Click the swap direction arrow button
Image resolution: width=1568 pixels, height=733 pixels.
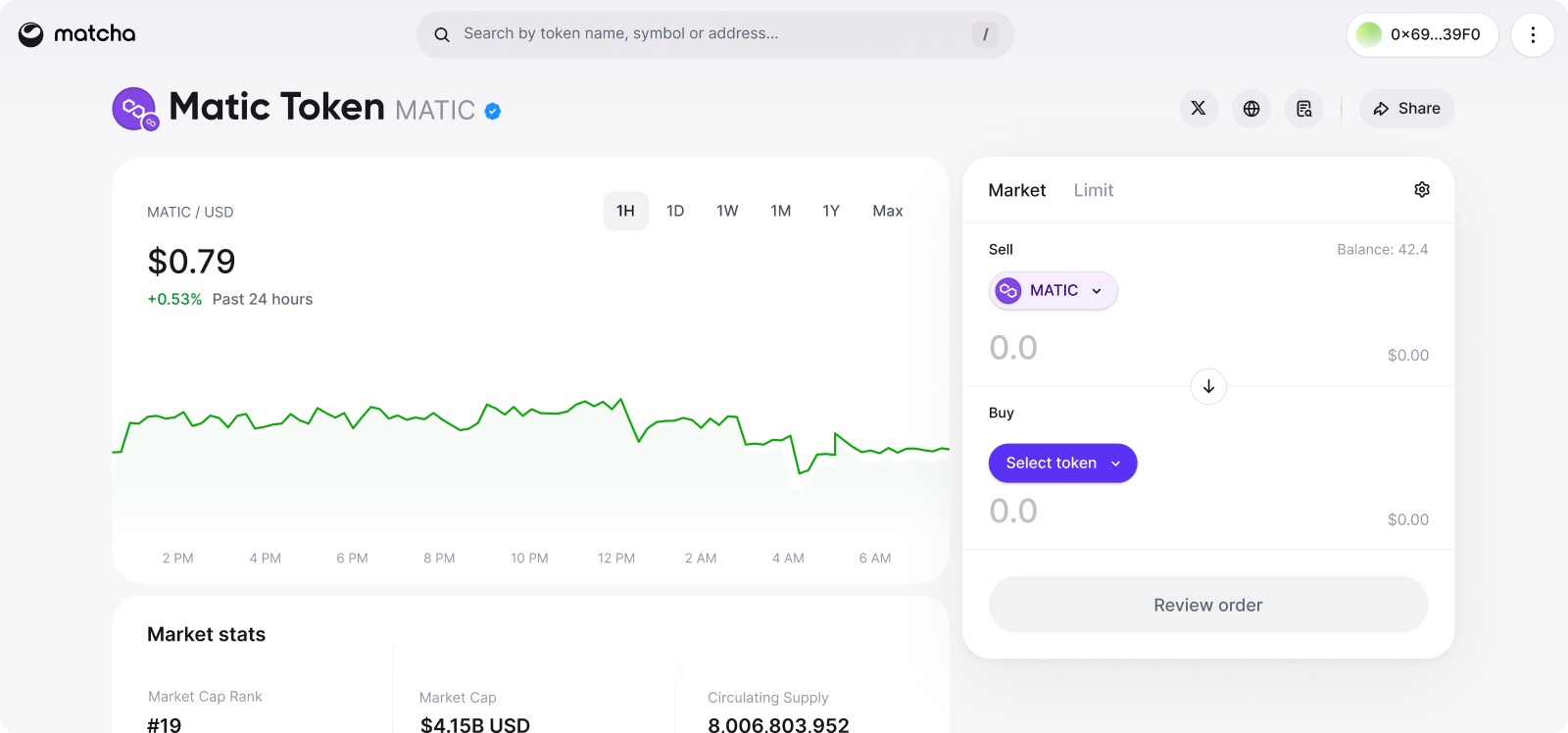point(1208,386)
